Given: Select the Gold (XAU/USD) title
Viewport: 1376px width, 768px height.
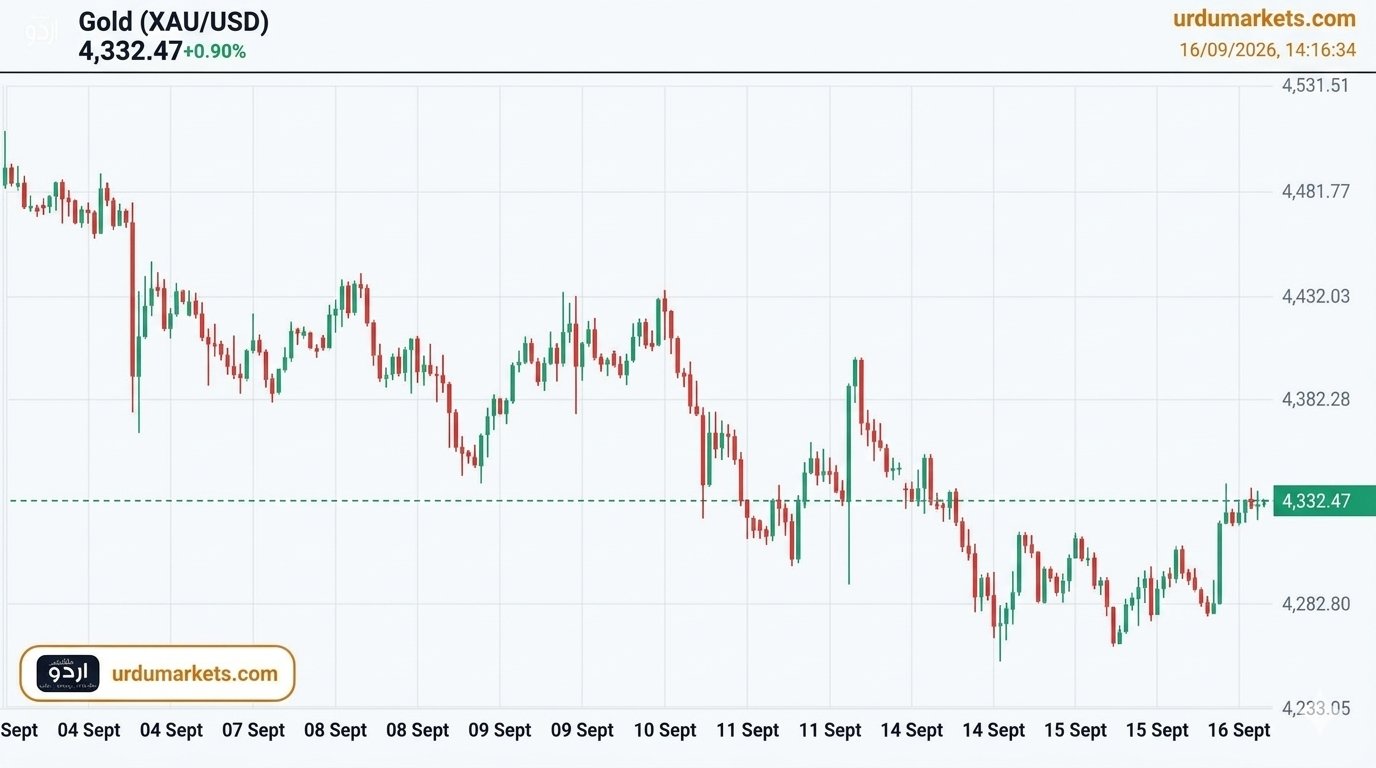Looking at the screenshot, I should (x=174, y=22).
